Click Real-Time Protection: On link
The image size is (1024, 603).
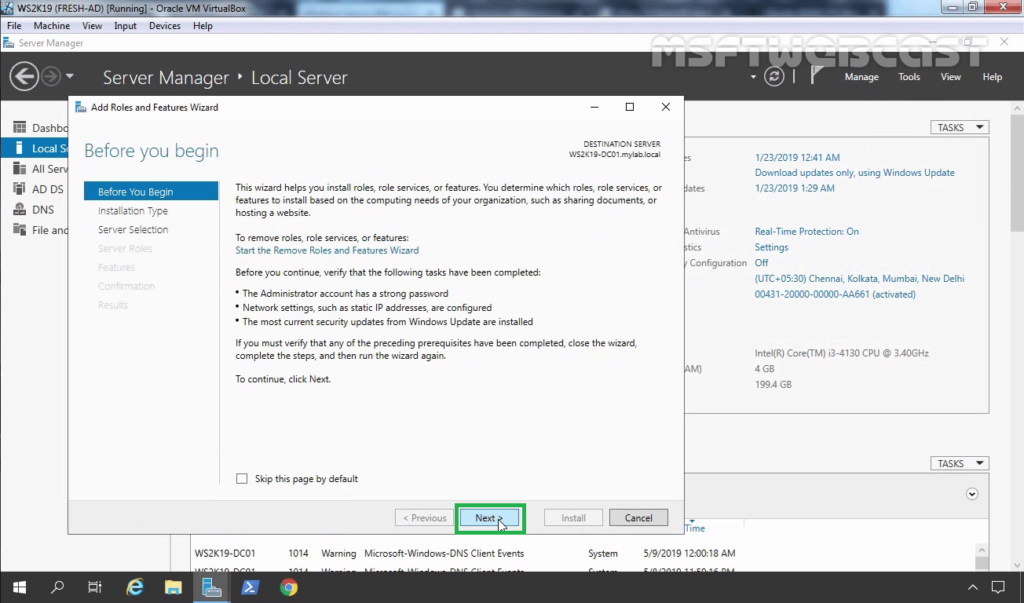807,231
